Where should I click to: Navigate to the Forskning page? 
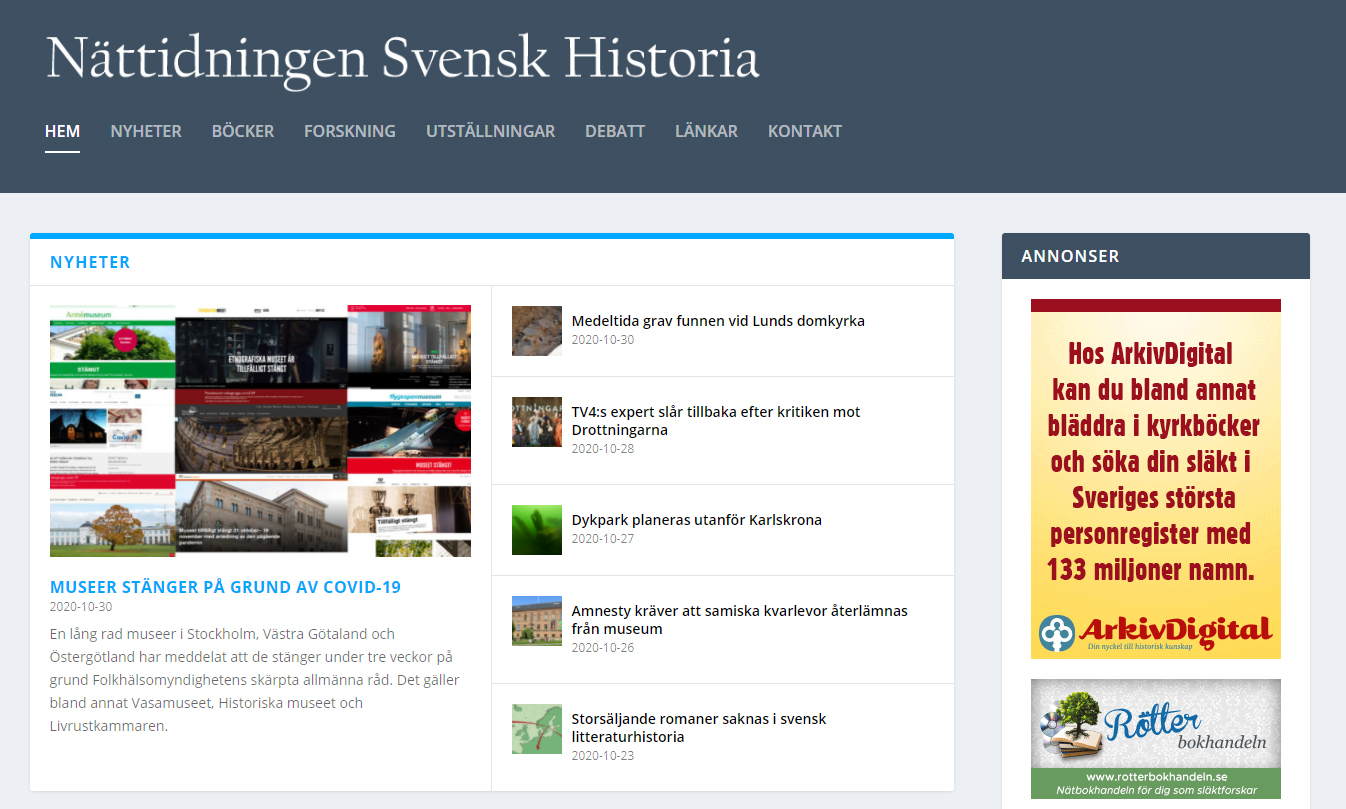pos(350,131)
